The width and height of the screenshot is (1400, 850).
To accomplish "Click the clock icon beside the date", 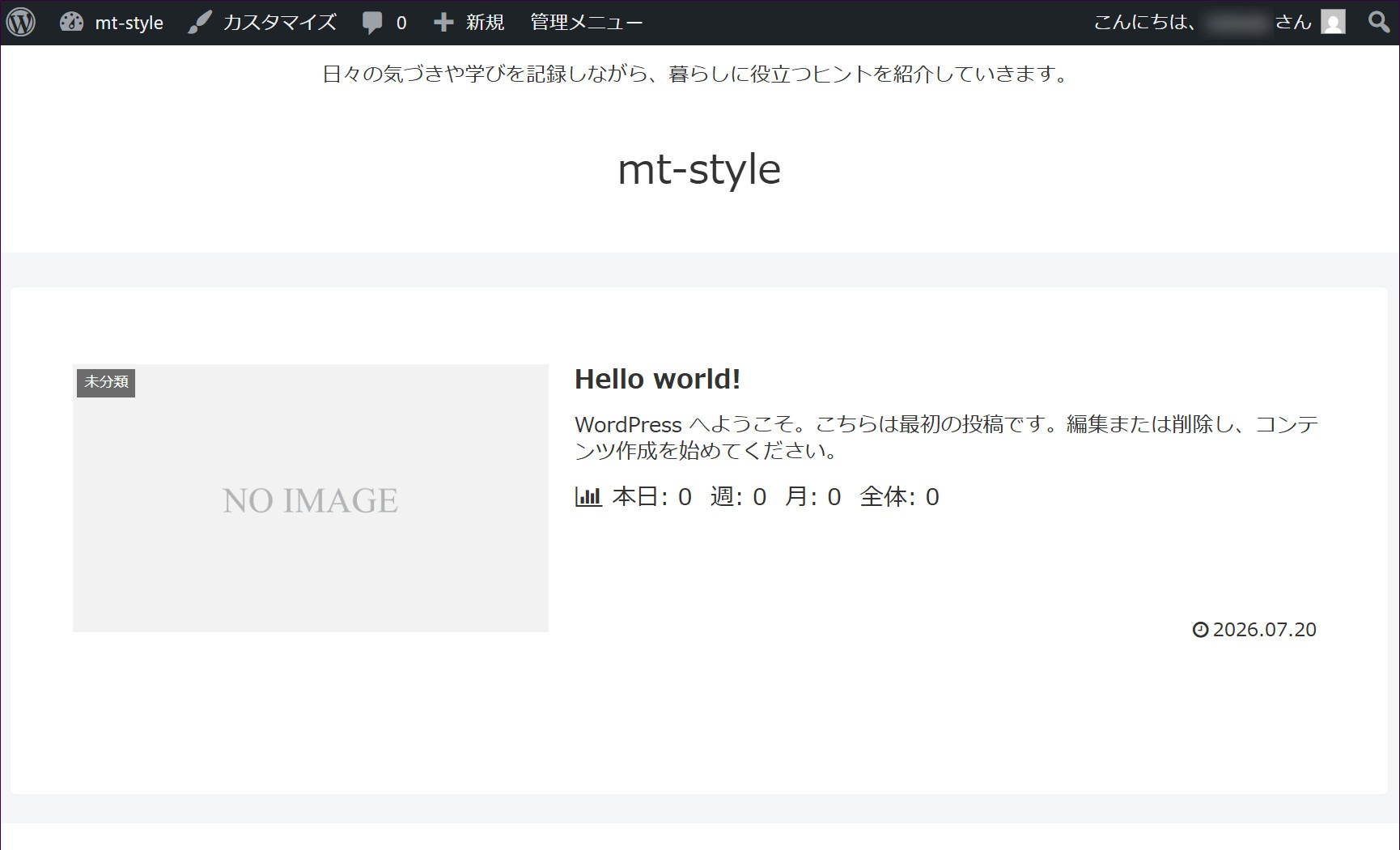I will coord(1200,630).
